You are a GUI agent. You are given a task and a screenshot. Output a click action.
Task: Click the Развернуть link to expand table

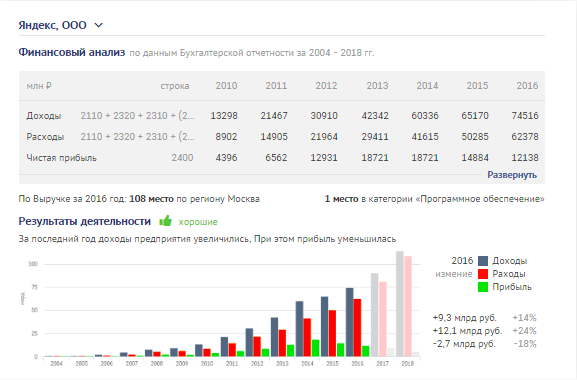(x=512, y=175)
